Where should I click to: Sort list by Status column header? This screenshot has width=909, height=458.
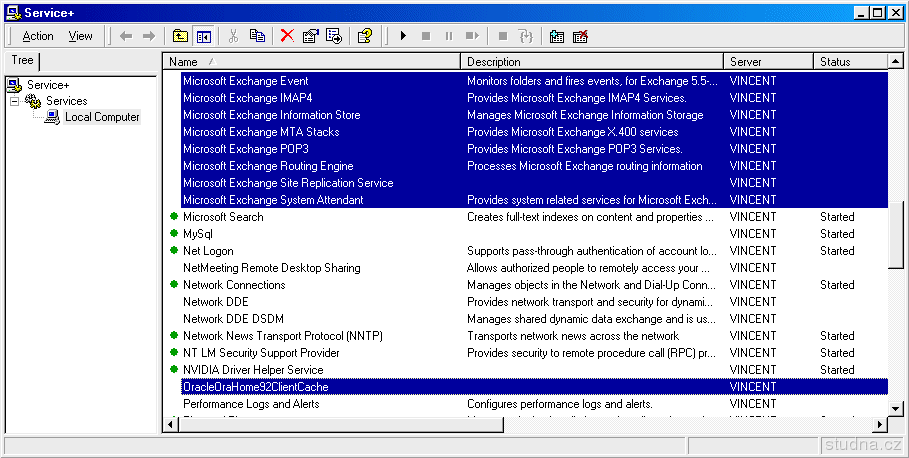848,62
